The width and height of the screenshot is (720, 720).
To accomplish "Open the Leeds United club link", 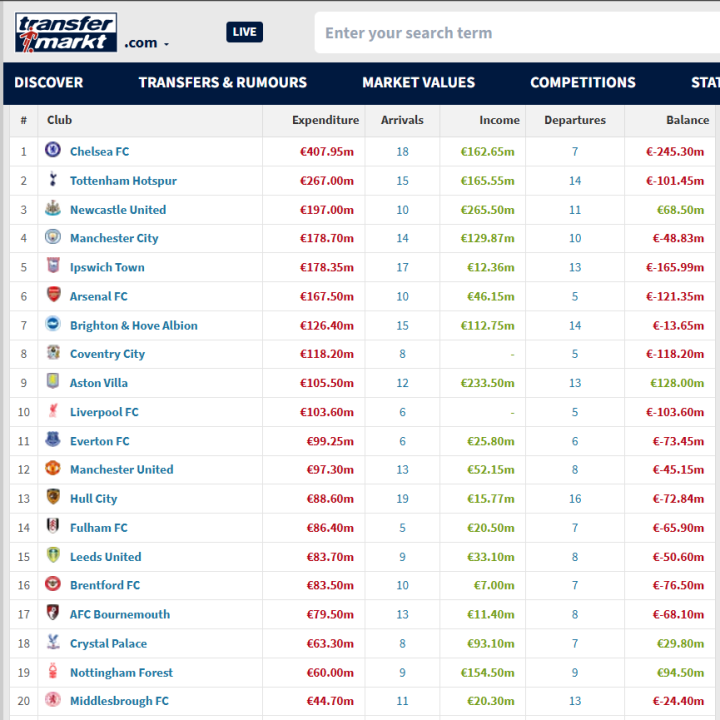I will (x=106, y=557).
